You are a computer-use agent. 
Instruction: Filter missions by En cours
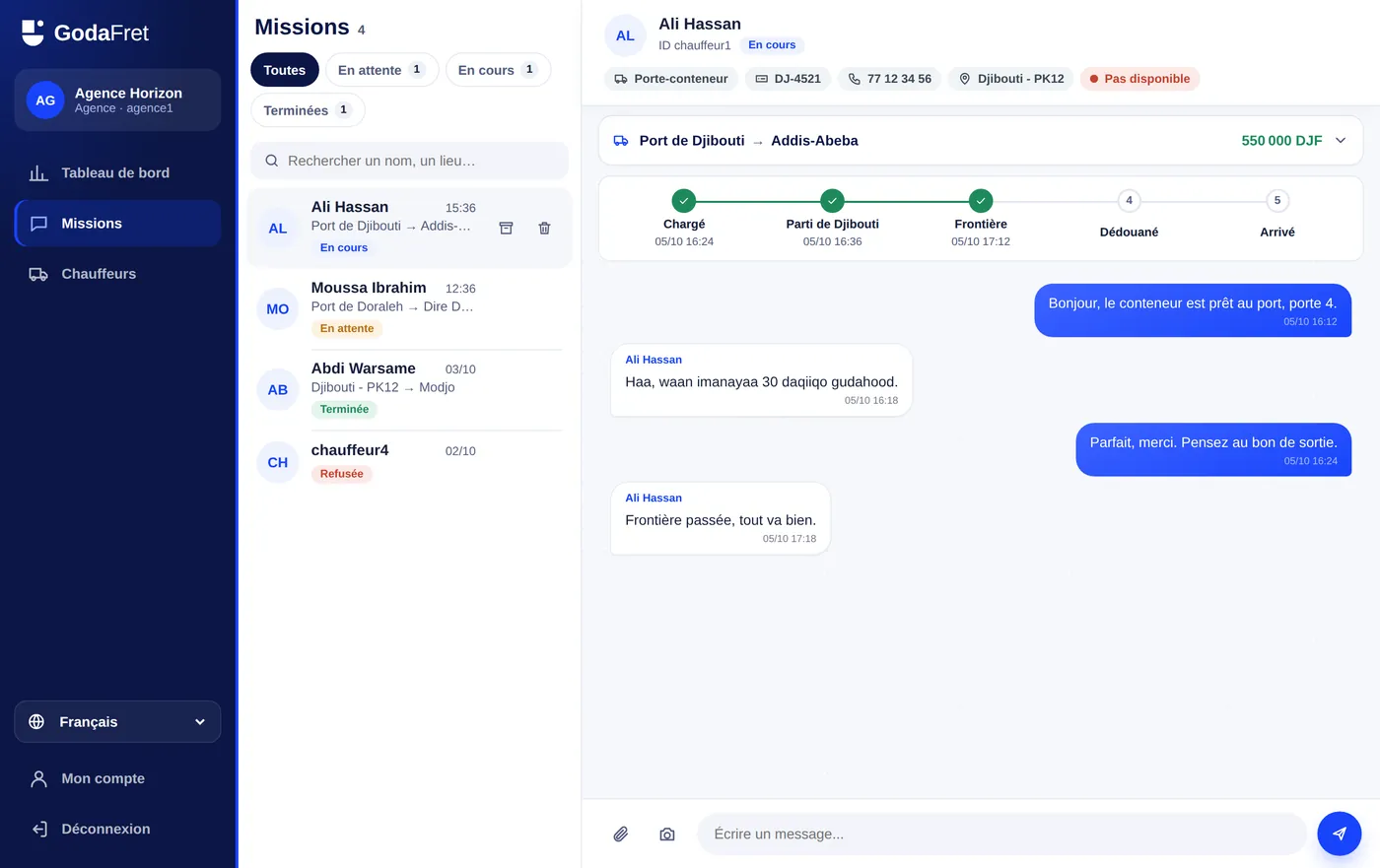(x=498, y=70)
